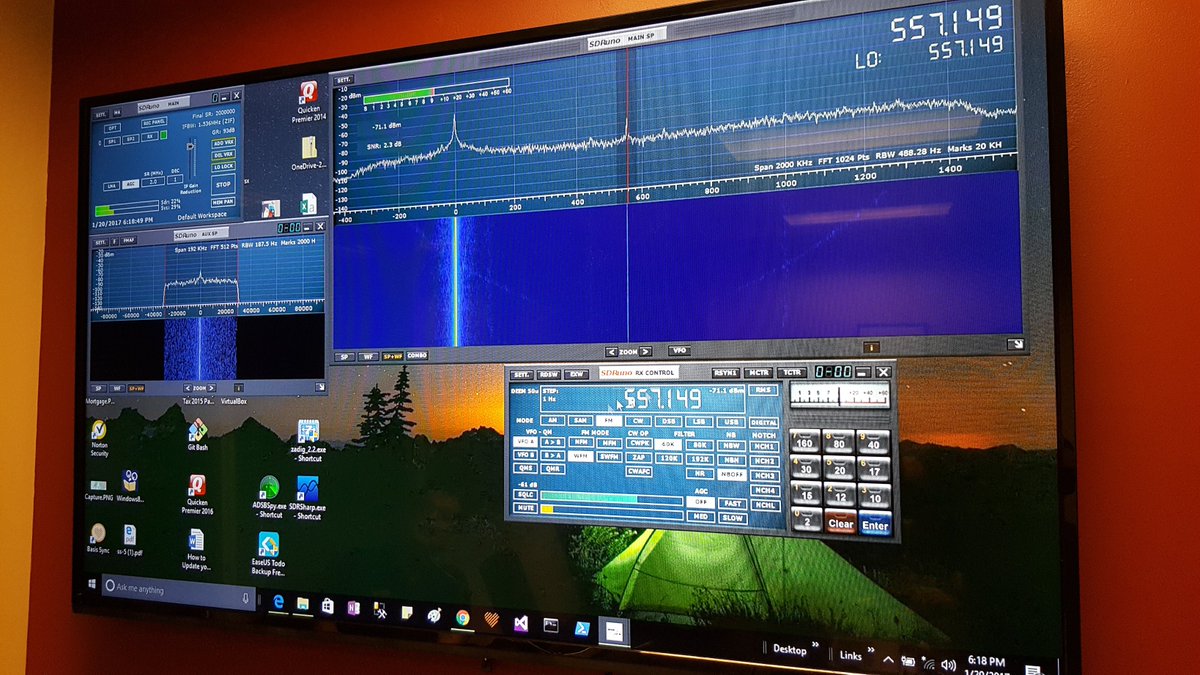Open Quicken Premier 2016 desktop icon
This screenshot has width=1200, height=675.
(x=197, y=494)
